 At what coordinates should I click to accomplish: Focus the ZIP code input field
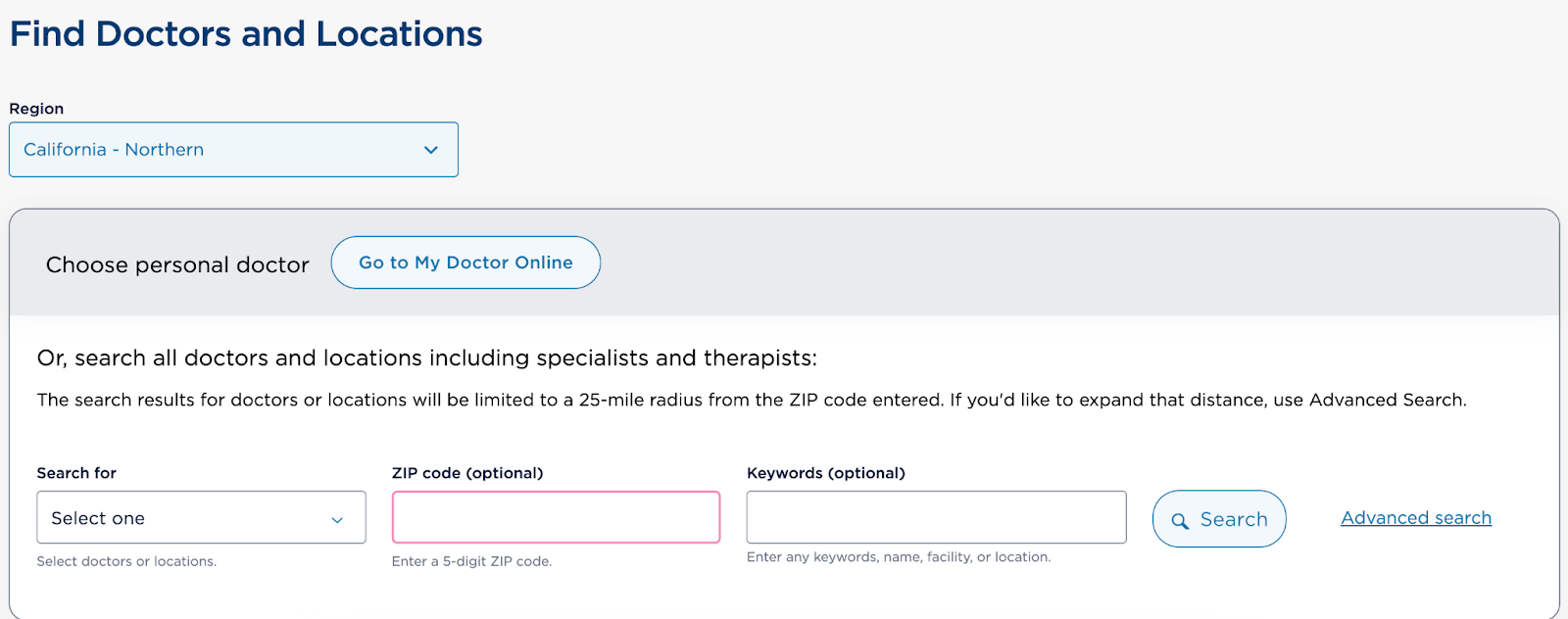[556, 517]
